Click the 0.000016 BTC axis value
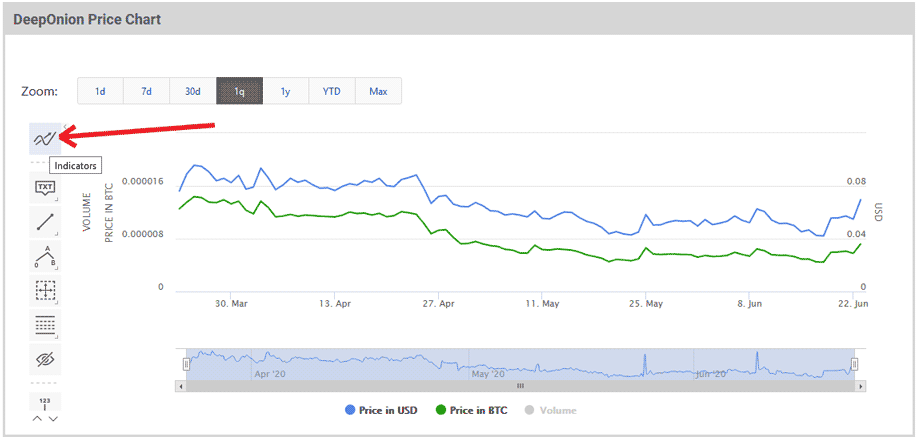The width and height of the screenshot is (917, 439). click(143, 182)
